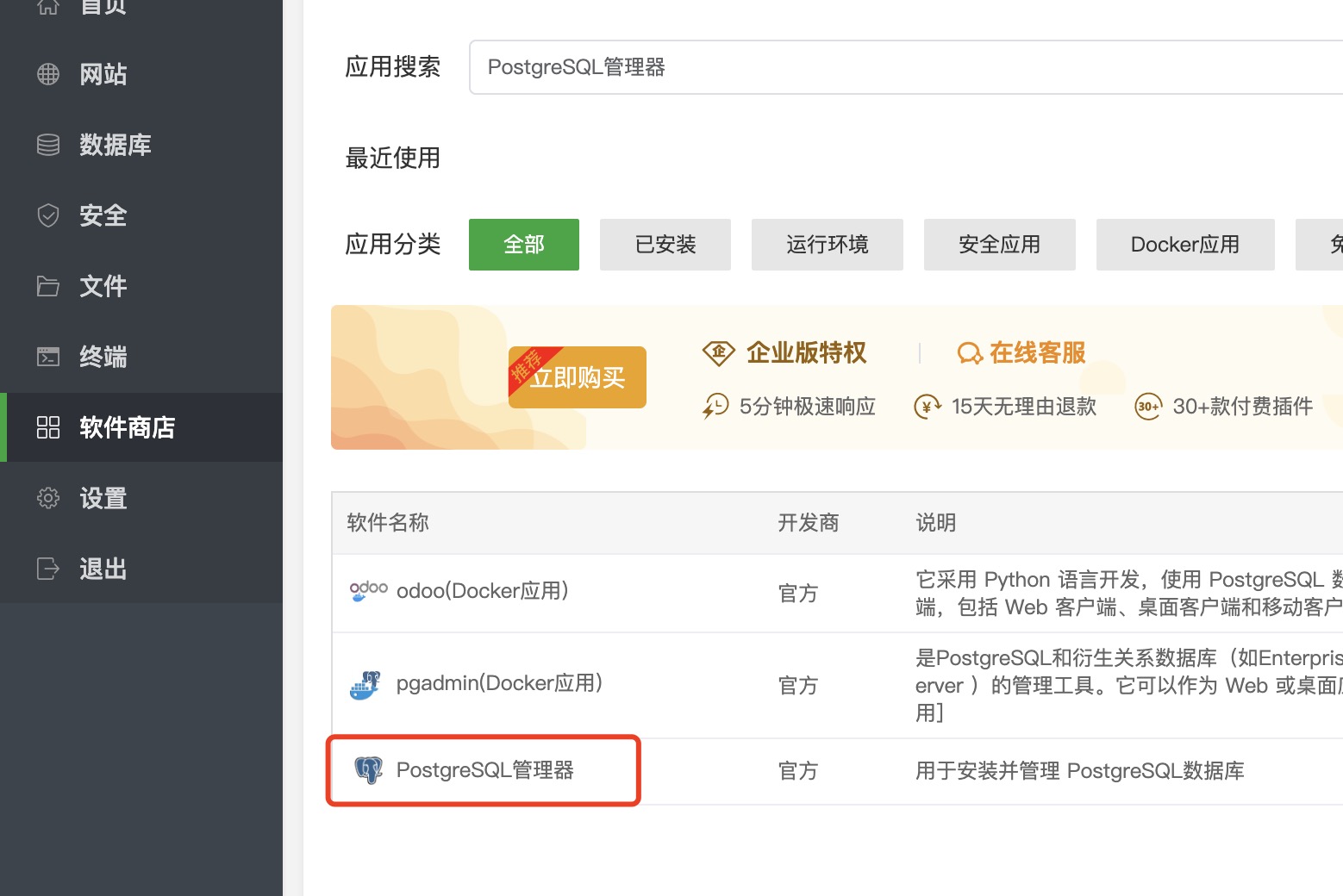Open the 网站 menu in sidebar
The image size is (1343, 896).
tap(141, 74)
